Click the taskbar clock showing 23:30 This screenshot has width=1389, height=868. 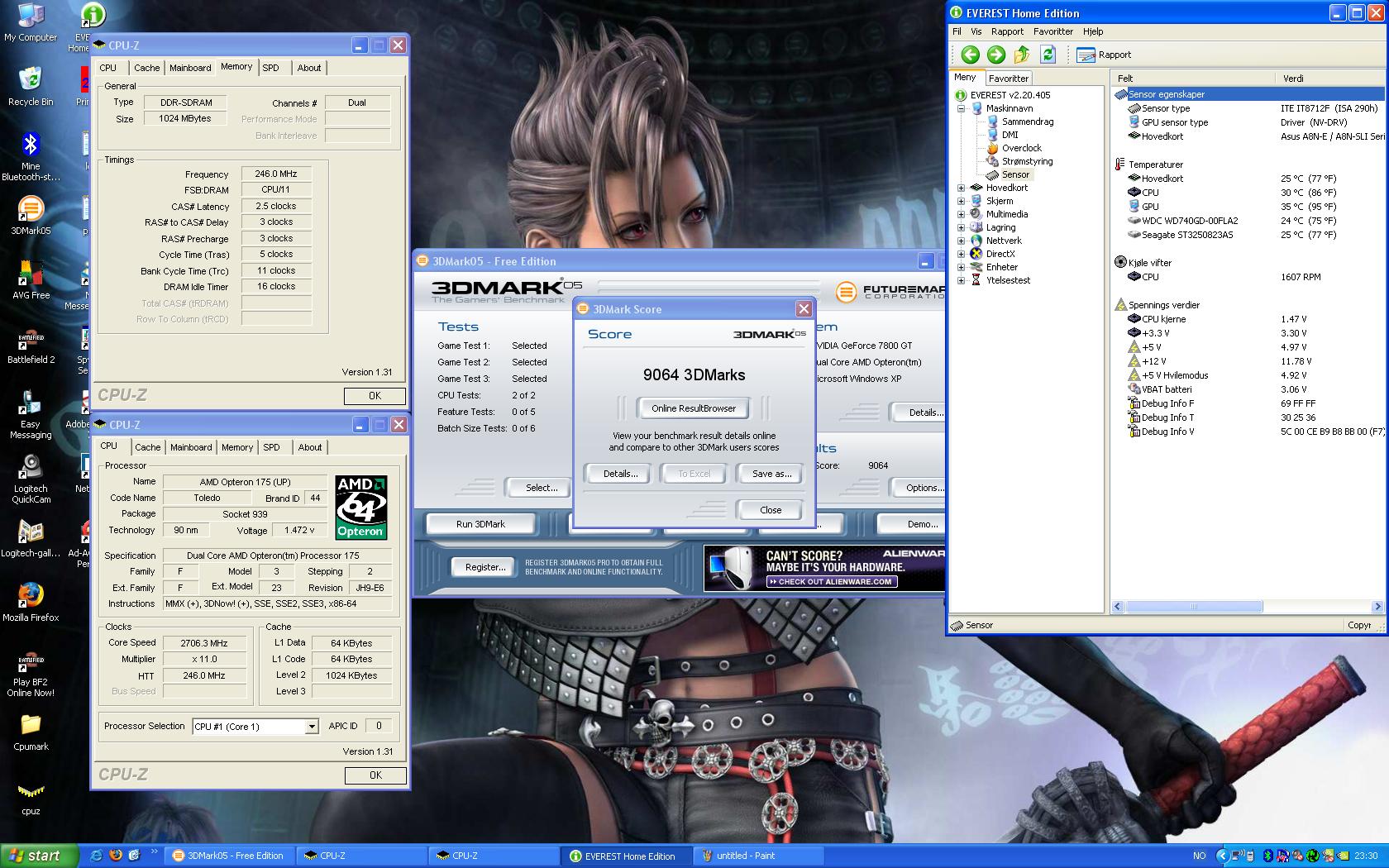click(1366, 856)
